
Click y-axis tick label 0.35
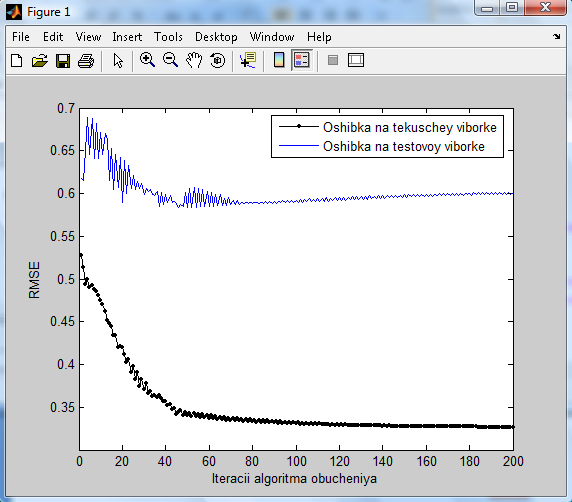(x=63, y=407)
